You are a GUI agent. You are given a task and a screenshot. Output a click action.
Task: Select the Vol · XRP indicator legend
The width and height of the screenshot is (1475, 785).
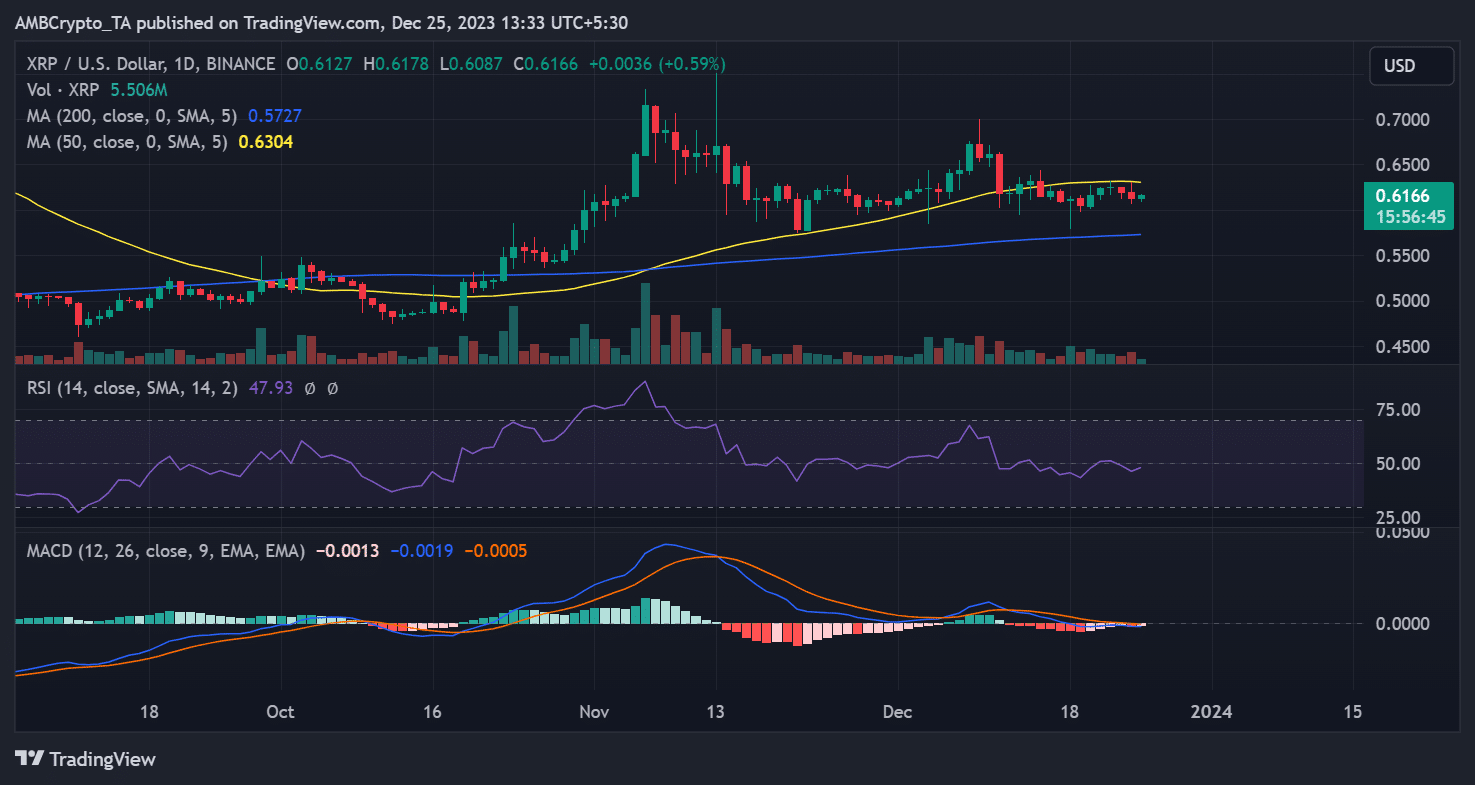[x=62, y=90]
